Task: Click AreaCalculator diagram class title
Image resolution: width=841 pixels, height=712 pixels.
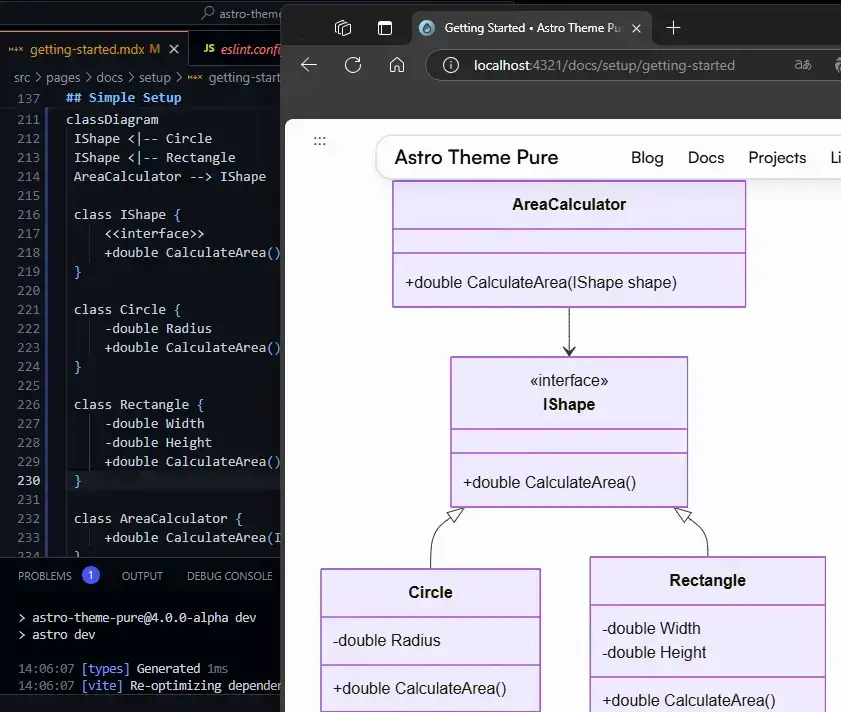Action: tap(569, 204)
